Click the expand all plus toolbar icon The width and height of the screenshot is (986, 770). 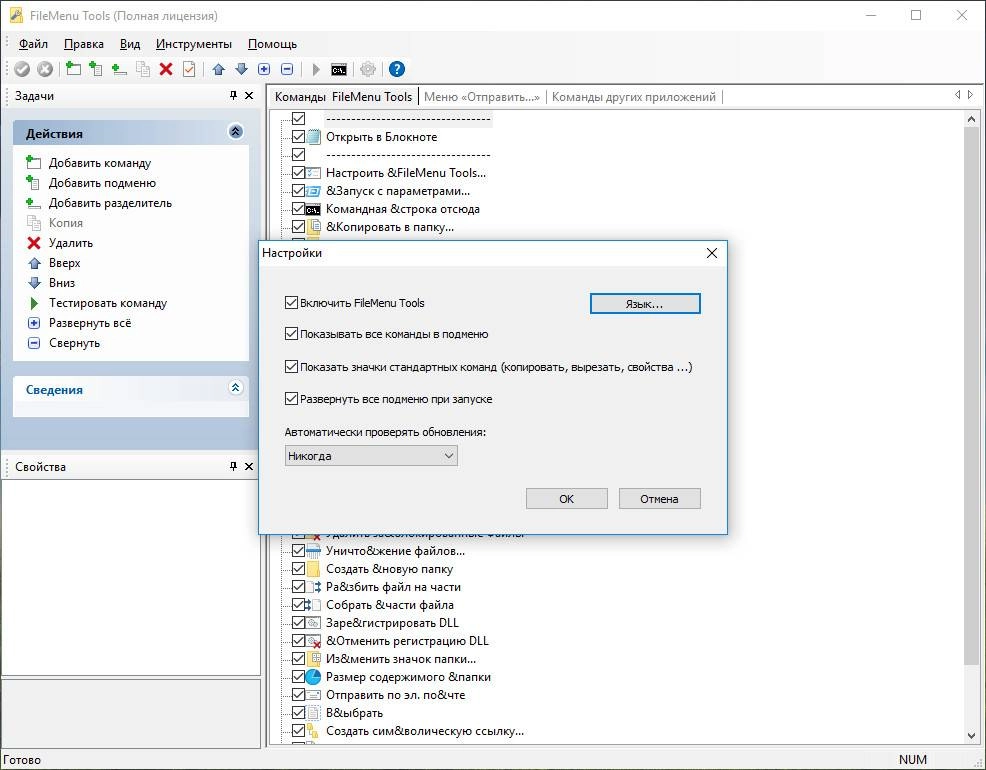264,69
